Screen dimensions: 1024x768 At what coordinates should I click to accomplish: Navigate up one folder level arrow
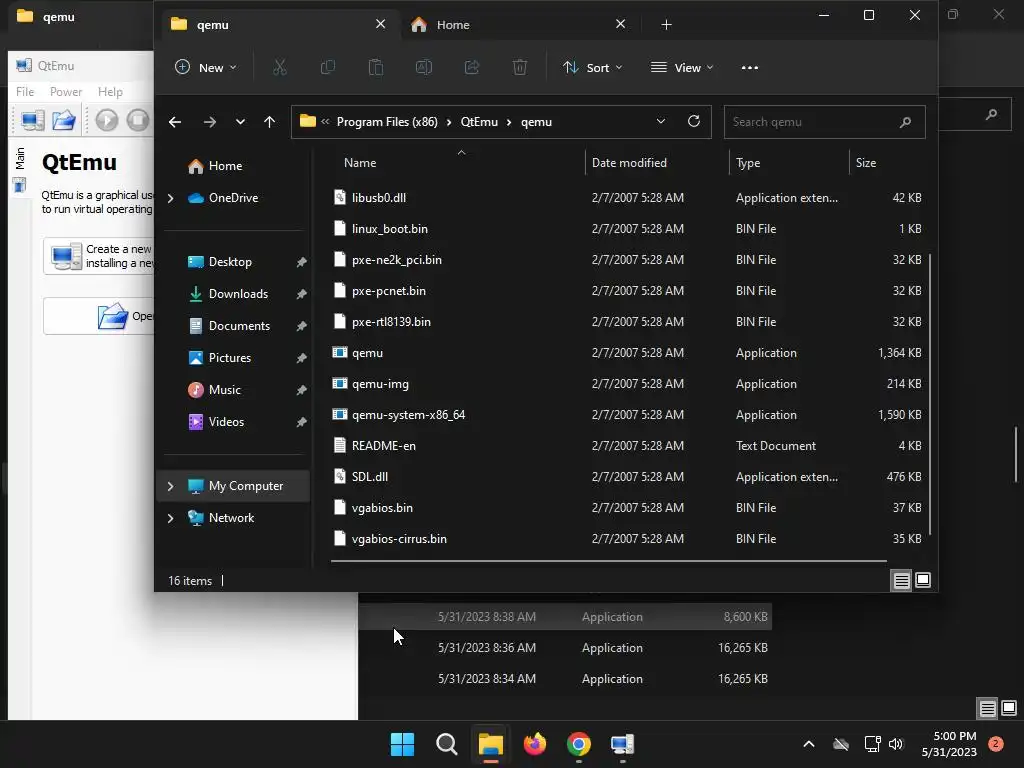tap(270, 122)
